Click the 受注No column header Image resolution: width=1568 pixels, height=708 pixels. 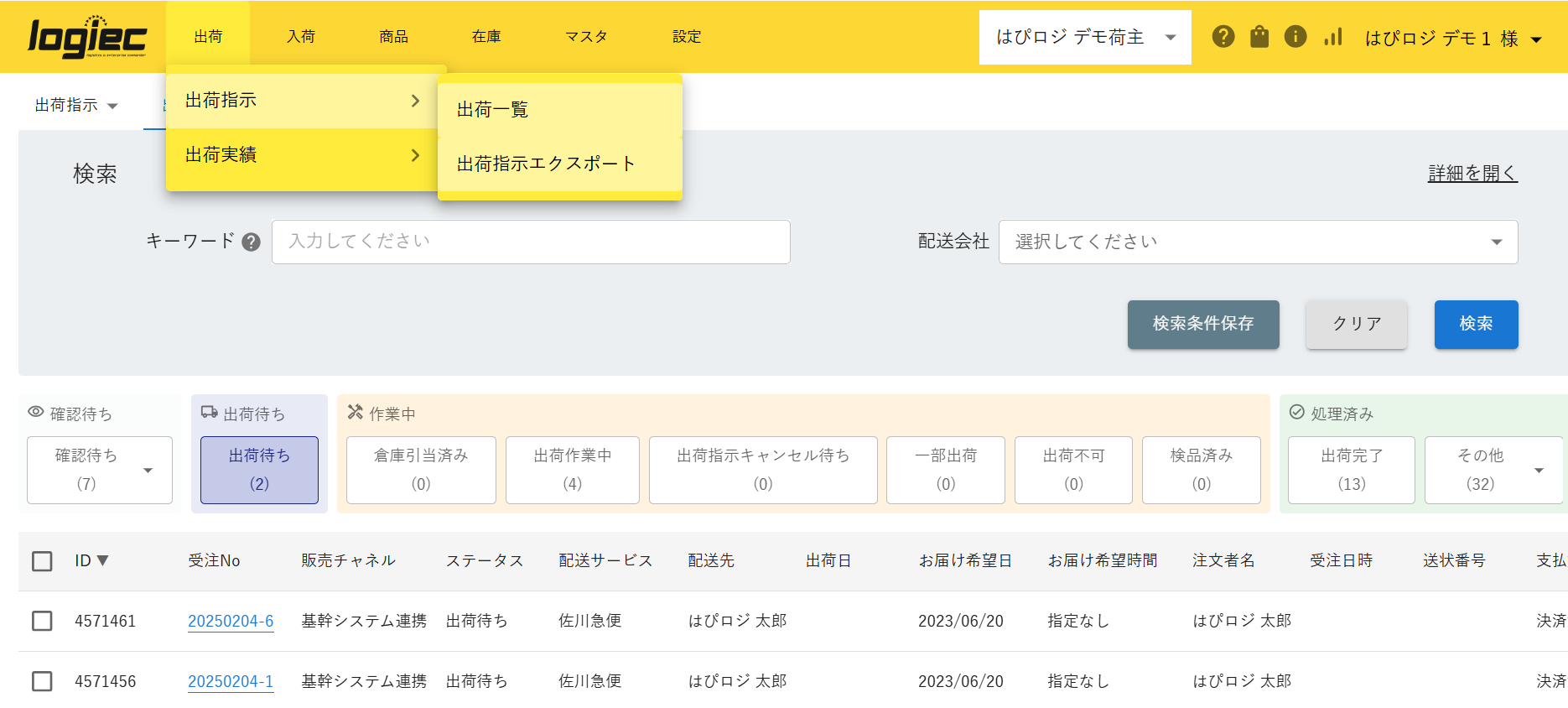click(x=214, y=560)
